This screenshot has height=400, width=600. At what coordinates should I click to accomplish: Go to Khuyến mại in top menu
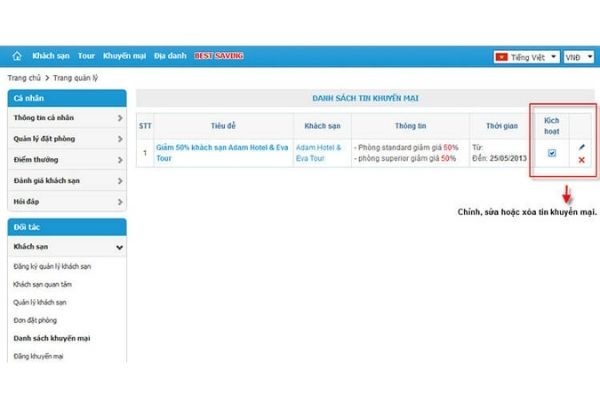124,56
